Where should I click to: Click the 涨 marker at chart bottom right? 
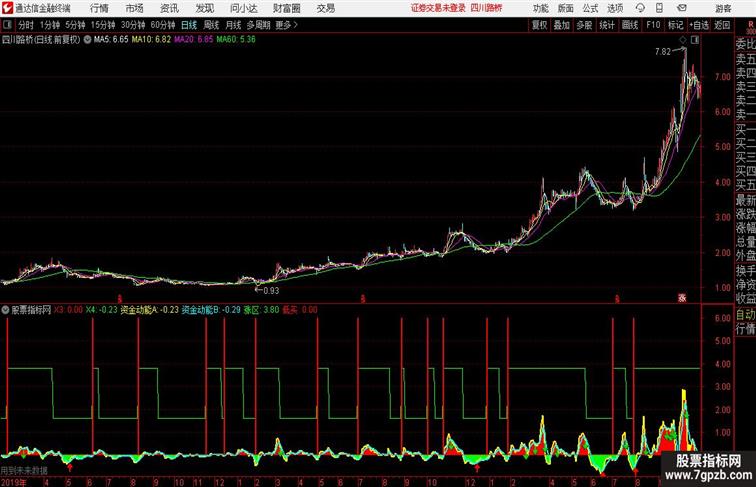coord(682,298)
